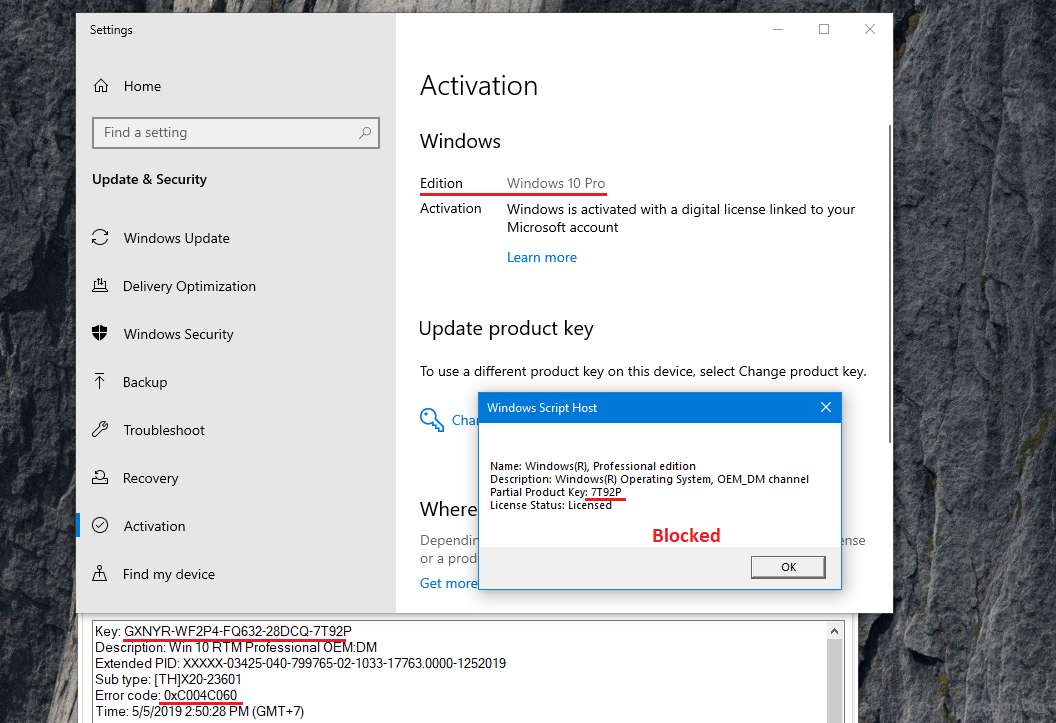This screenshot has width=1056, height=723.
Task: Click the Recovery icon in sidebar
Action: click(100, 478)
